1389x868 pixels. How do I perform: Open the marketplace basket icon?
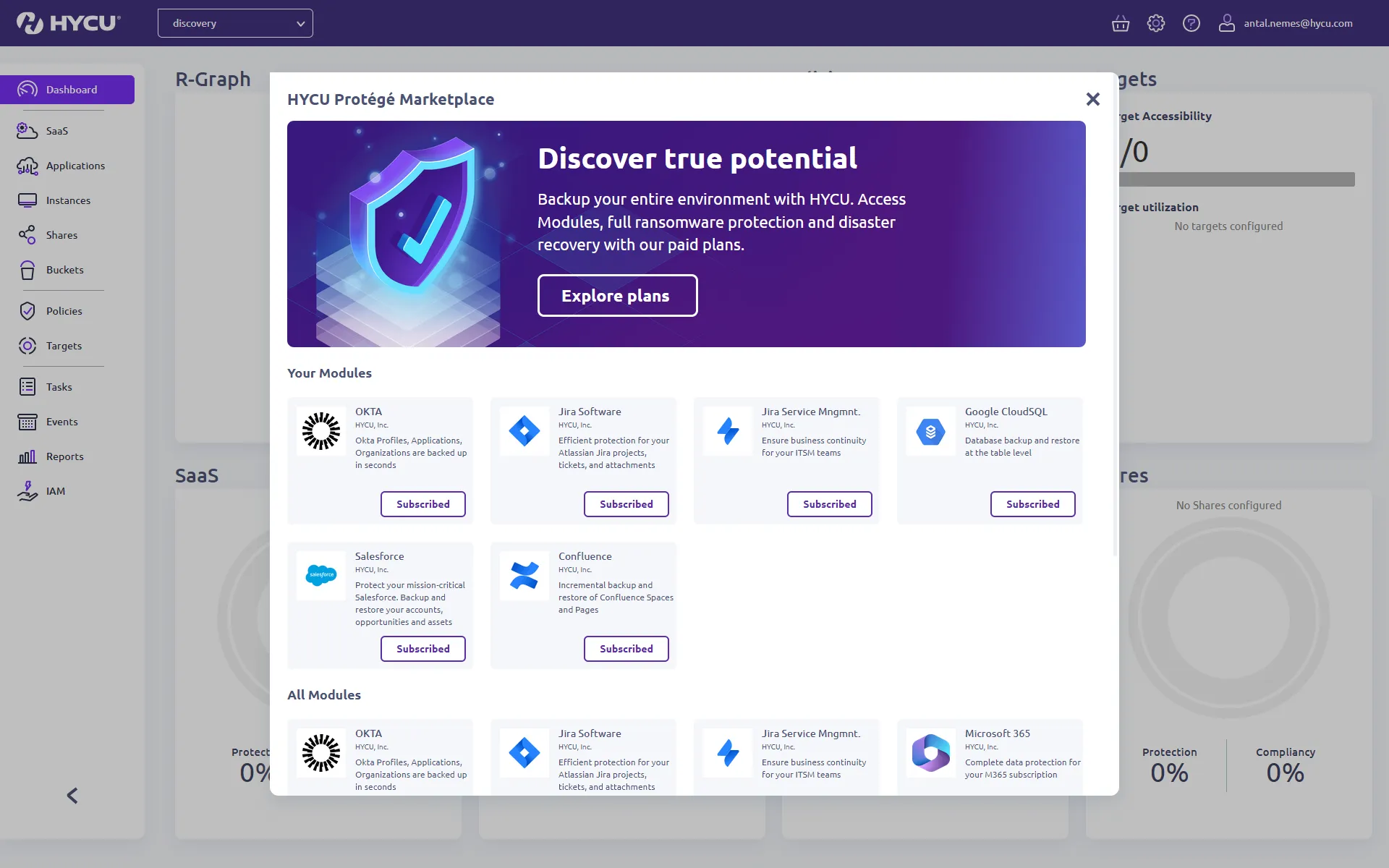pos(1120,23)
